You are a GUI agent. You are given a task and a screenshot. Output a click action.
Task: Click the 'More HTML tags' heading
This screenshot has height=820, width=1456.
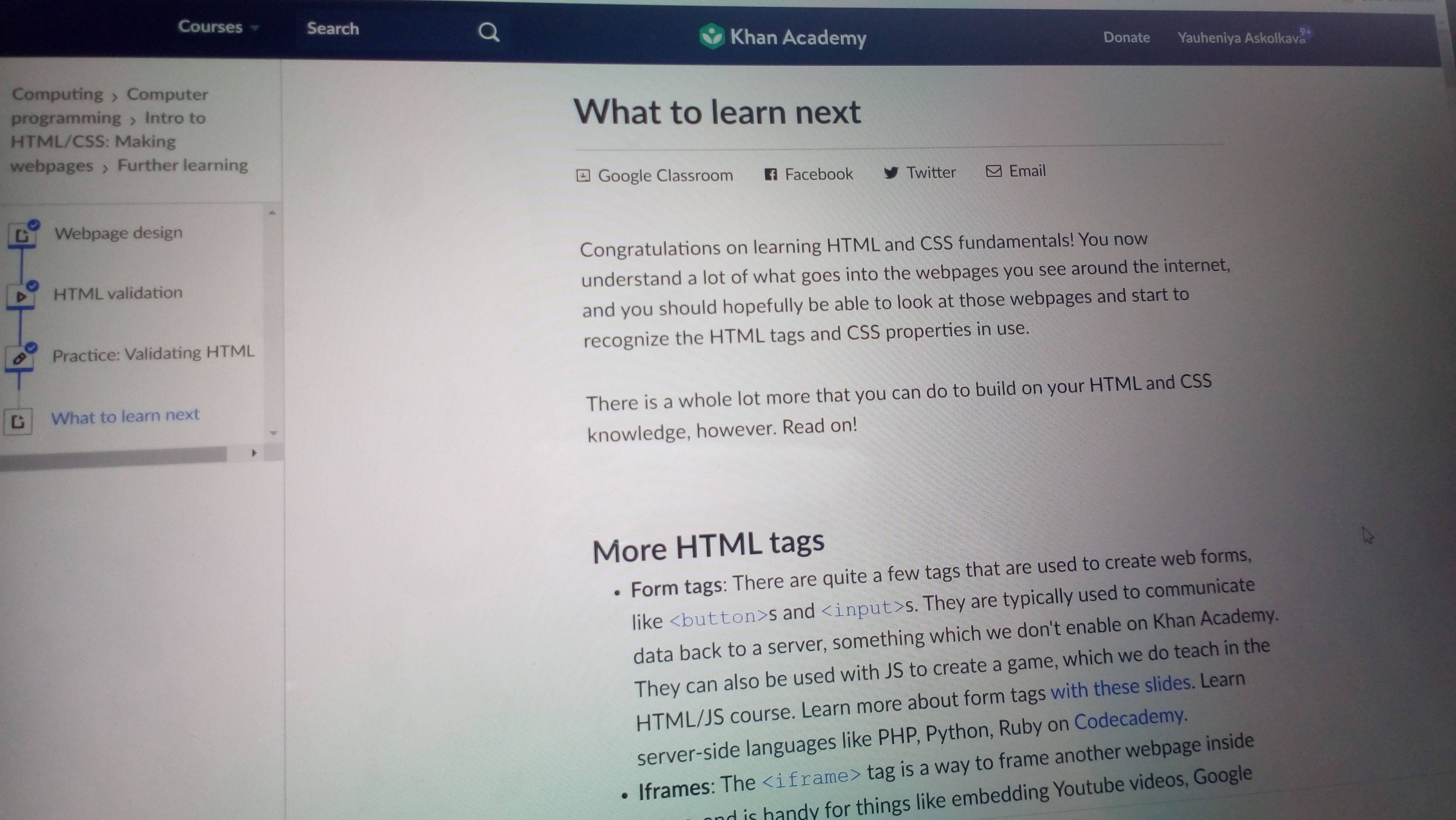click(708, 547)
